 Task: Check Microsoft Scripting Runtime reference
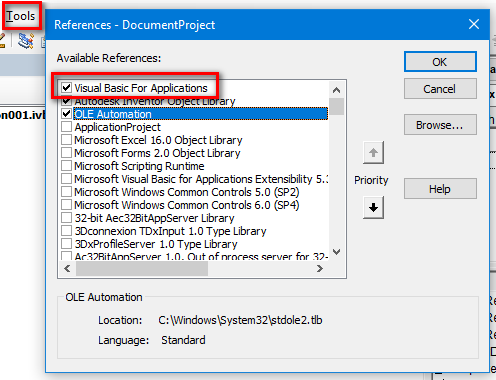[x=66, y=166]
